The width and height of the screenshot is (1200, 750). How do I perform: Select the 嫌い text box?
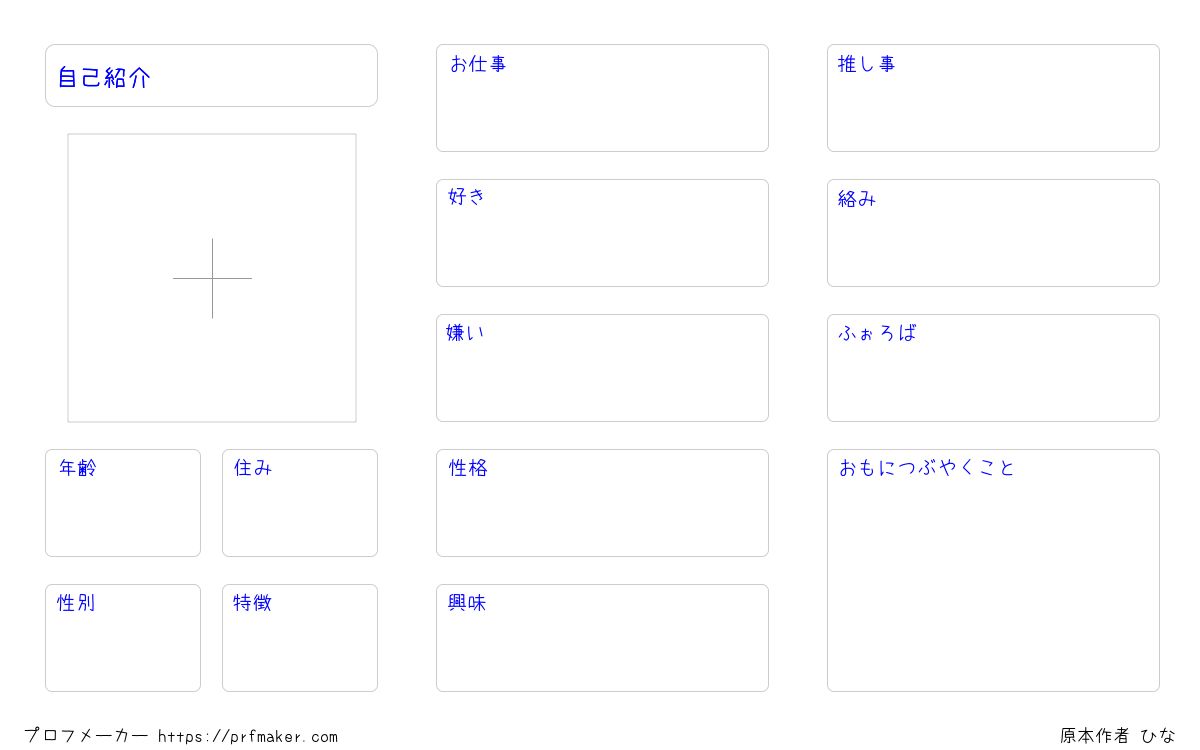tap(602, 368)
